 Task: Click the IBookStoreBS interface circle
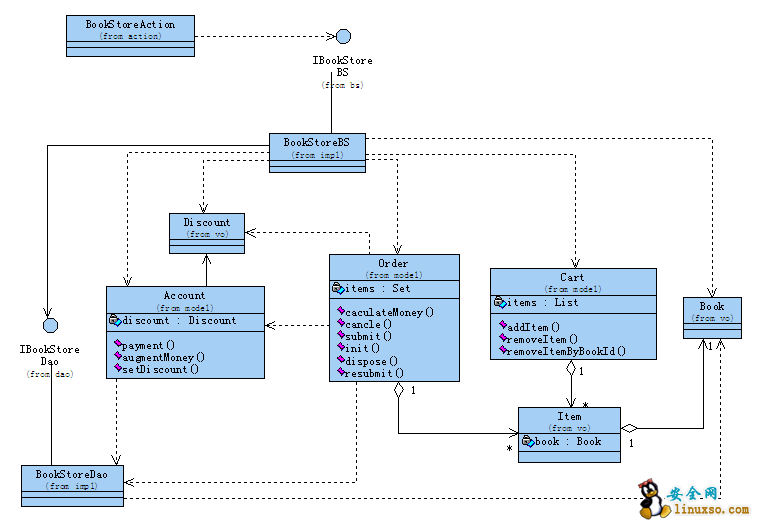(343, 37)
